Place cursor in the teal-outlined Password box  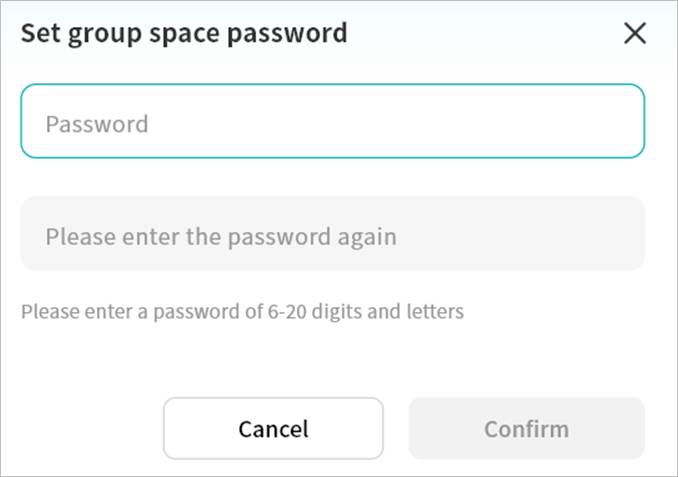[332, 121]
